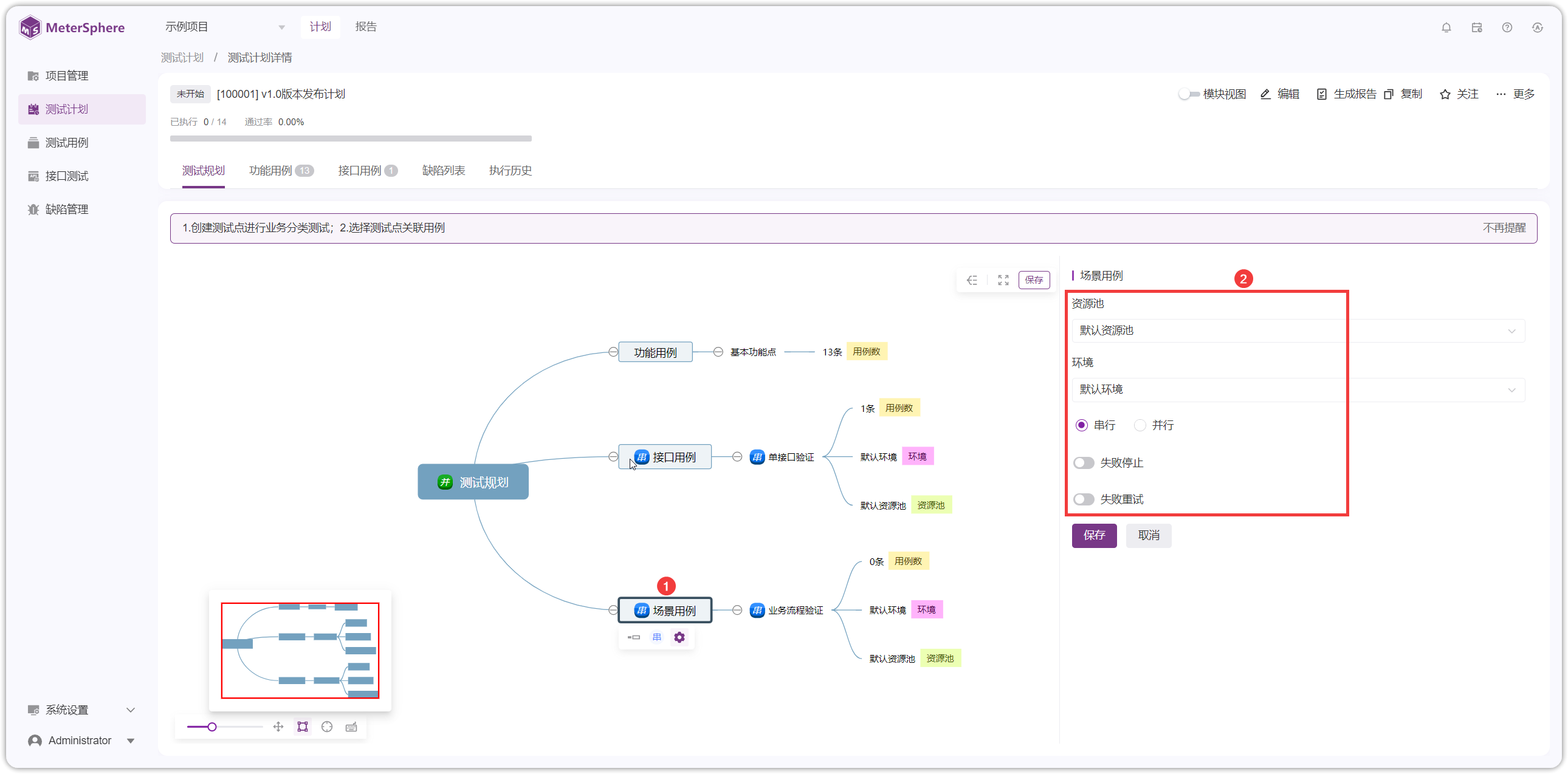Click the 不再提醒 link
Viewport: 1568px width, 774px height.
pos(1504,228)
